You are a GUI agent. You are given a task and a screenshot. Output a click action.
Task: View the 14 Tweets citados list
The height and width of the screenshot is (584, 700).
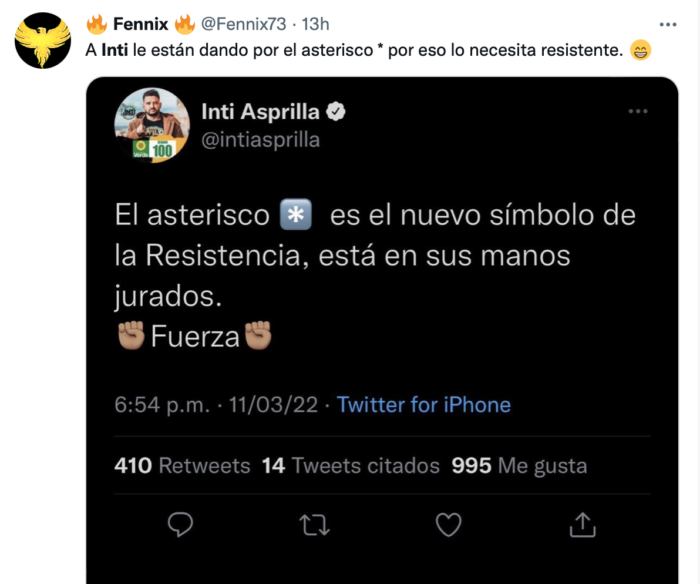coord(350,466)
